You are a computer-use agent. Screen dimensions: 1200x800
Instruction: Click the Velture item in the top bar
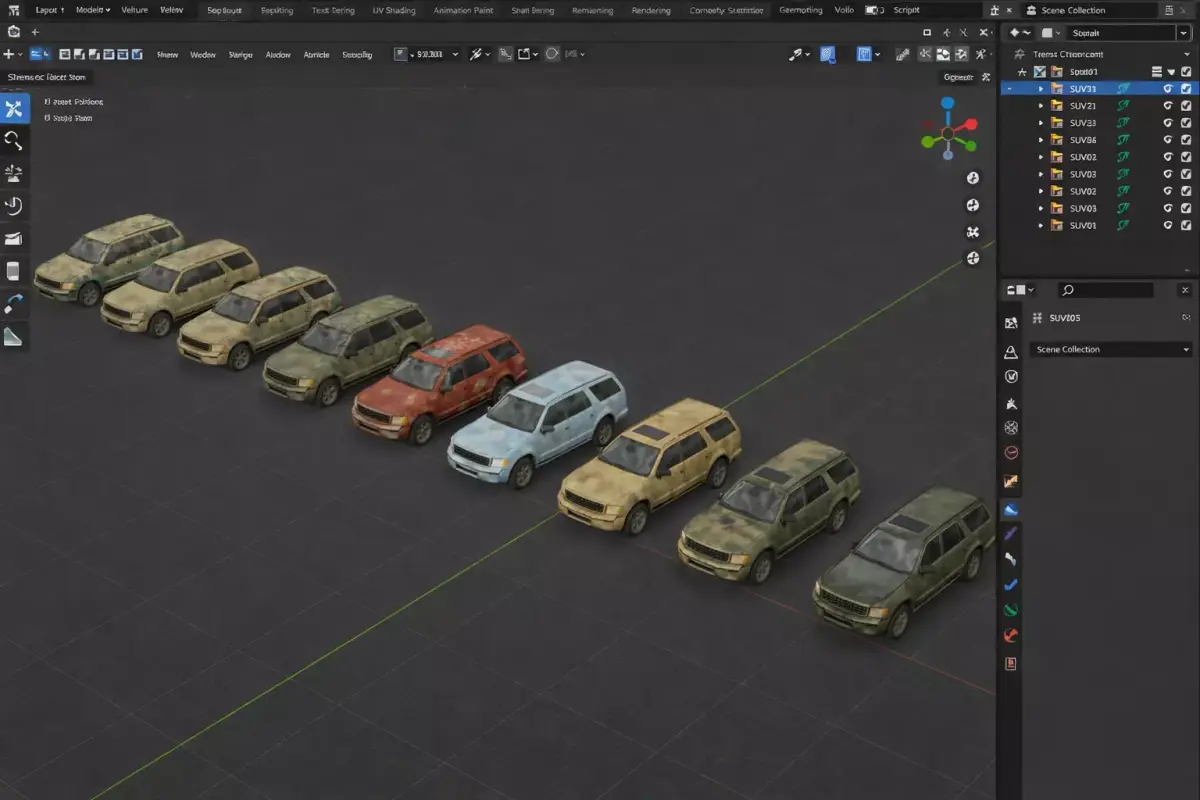[135, 9]
